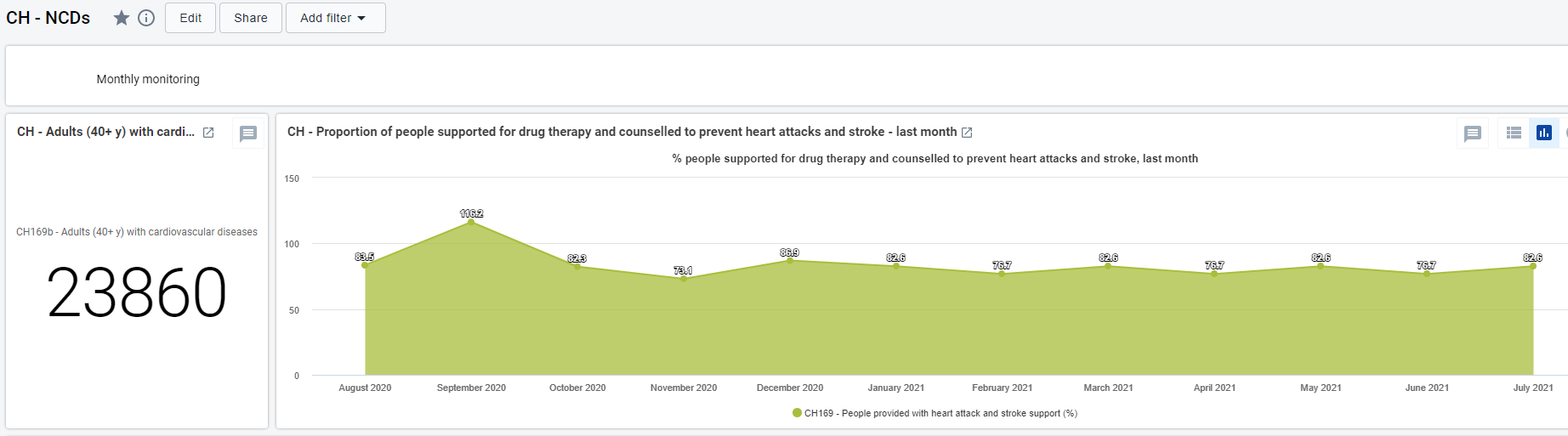Switch Proportion chart to table view
Image resolution: width=1568 pixels, height=436 pixels.
(1514, 133)
